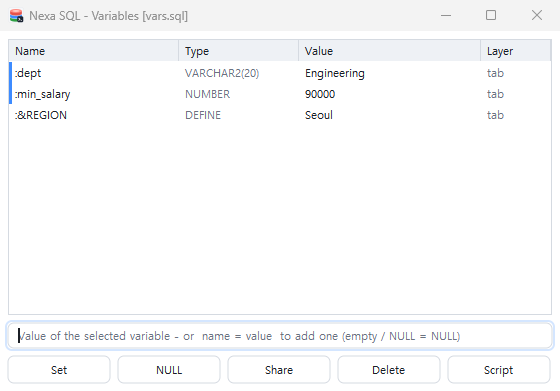Image resolution: width=560 pixels, height=391 pixels.
Task: Select the :dept variable name
Action: (28, 73)
